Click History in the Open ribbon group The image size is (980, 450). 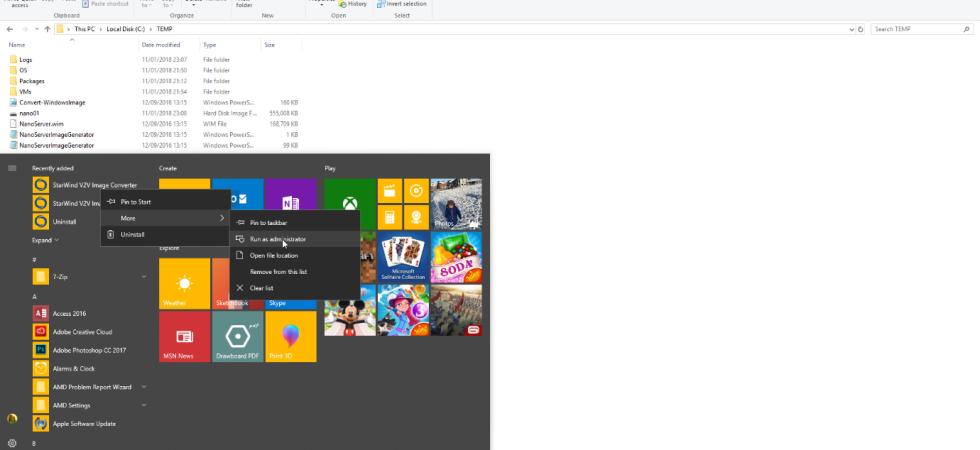353,4
